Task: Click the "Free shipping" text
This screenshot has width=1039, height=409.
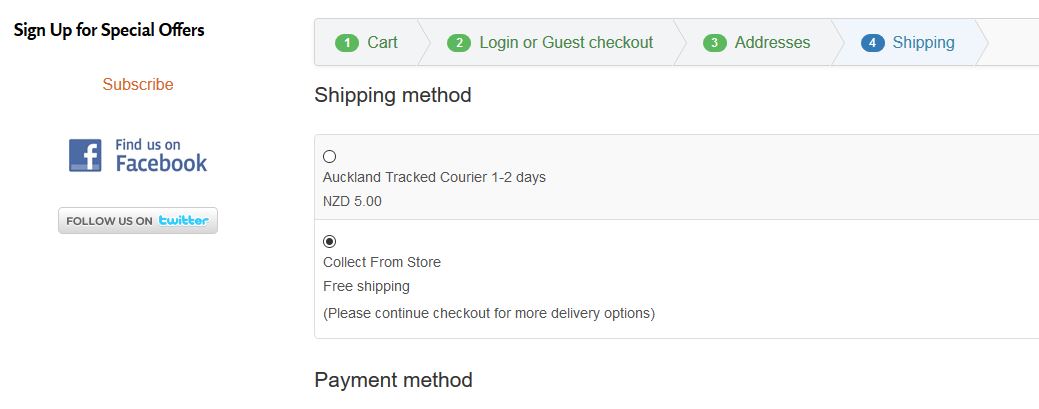Action: (x=366, y=286)
